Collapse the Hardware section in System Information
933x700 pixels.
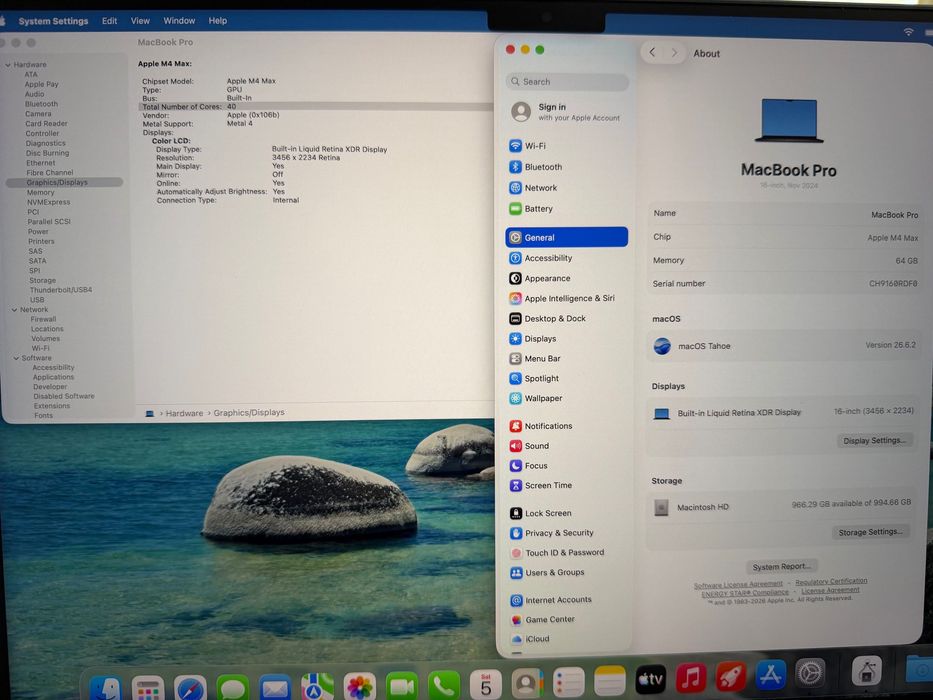click(x=8, y=64)
